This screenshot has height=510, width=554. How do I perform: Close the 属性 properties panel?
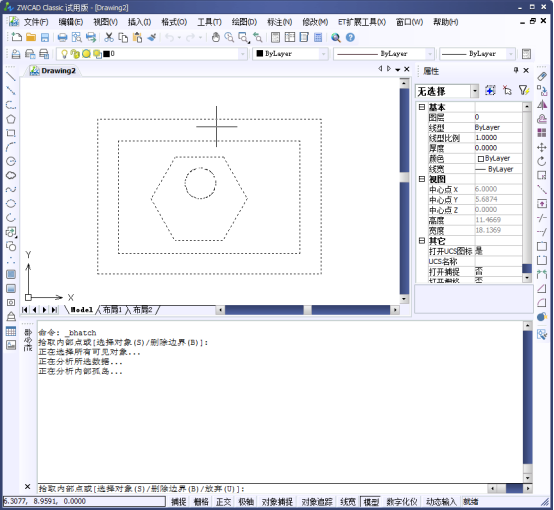pyautogui.click(x=526, y=70)
